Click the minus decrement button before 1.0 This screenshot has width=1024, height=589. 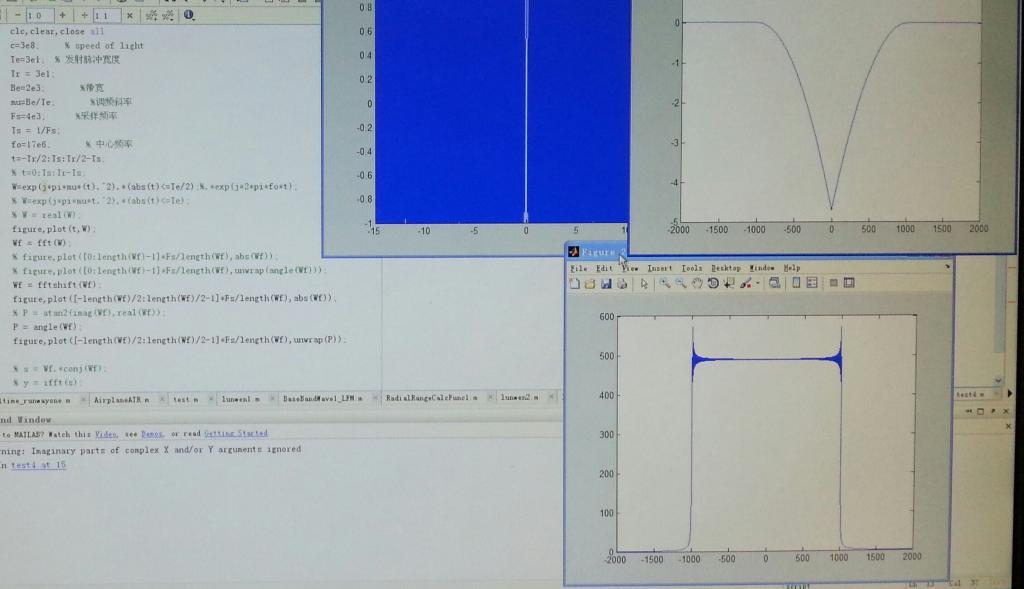pos(17,15)
